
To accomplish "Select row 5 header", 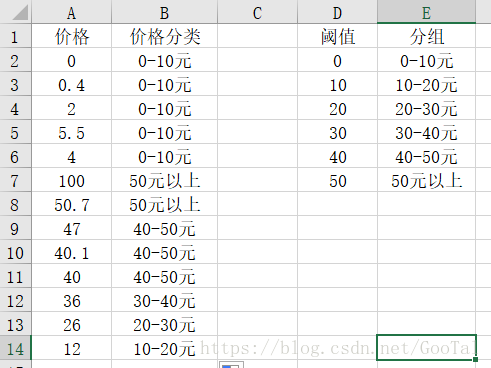I will click(15, 132).
